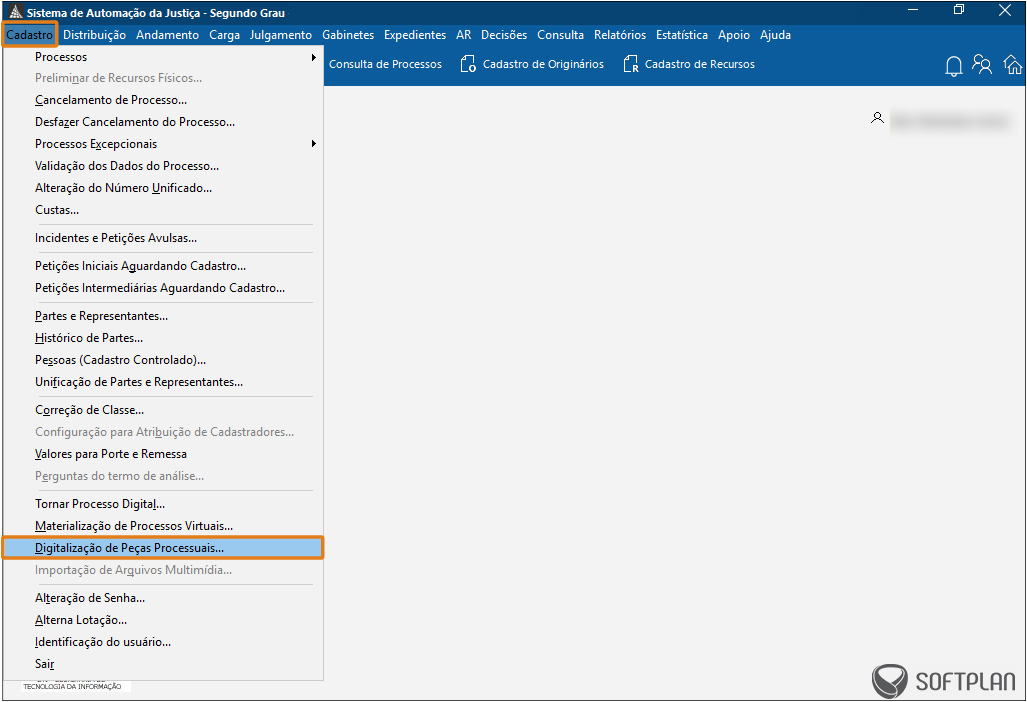Open Valores para Porte e Remessa
1027x702 pixels.
point(163,454)
